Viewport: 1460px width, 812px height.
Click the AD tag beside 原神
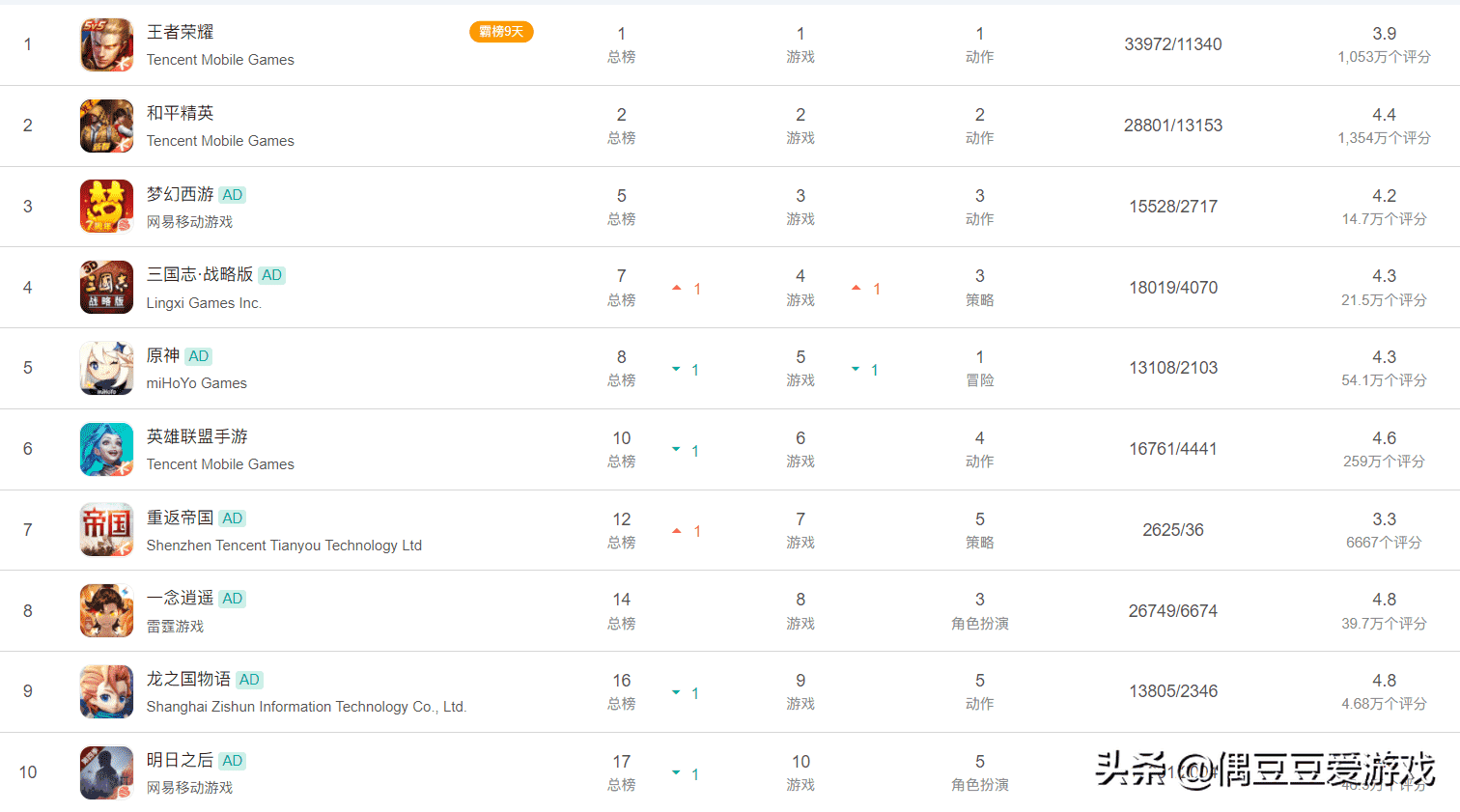(x=199, y=356)
